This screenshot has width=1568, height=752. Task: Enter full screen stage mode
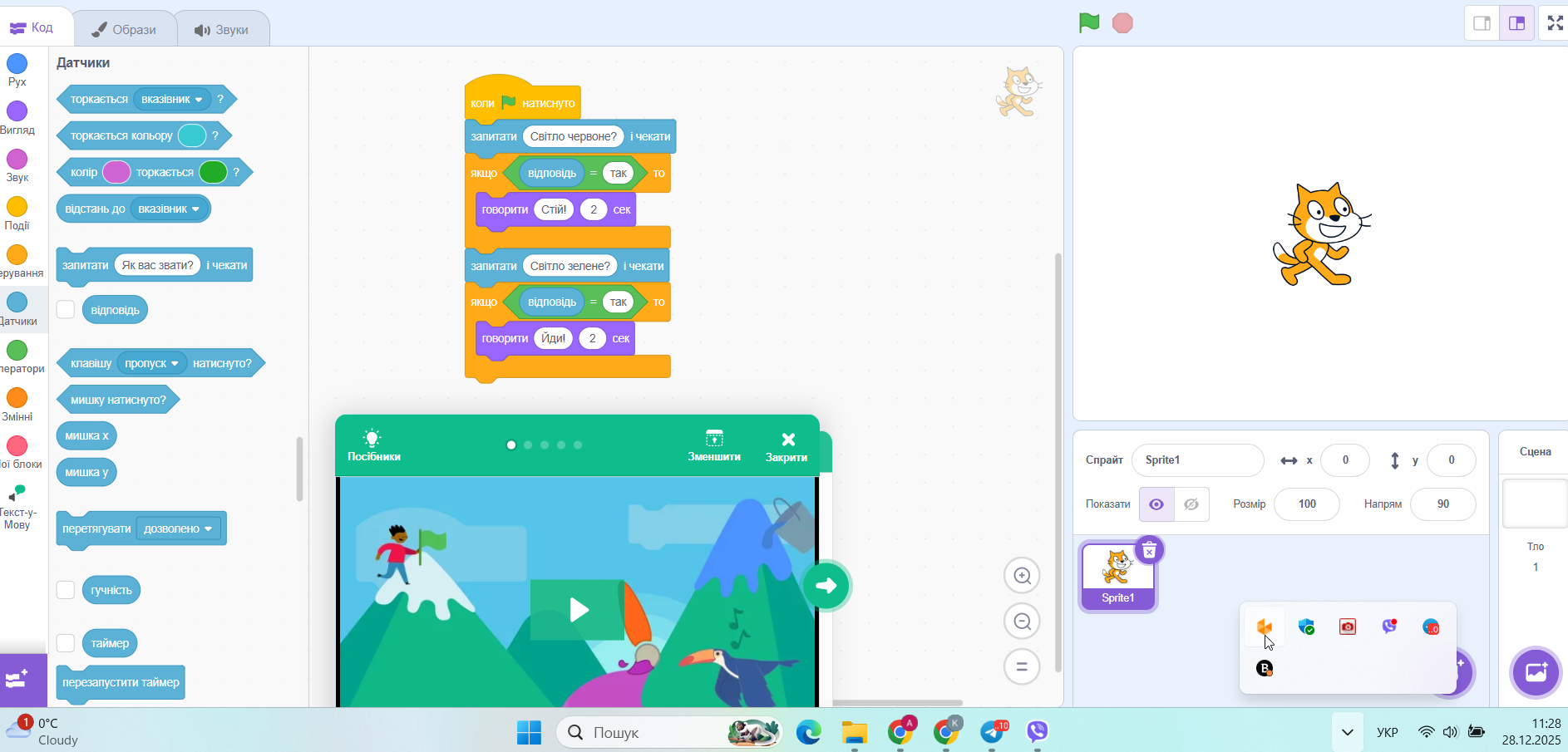click(x=1555, y=23)
